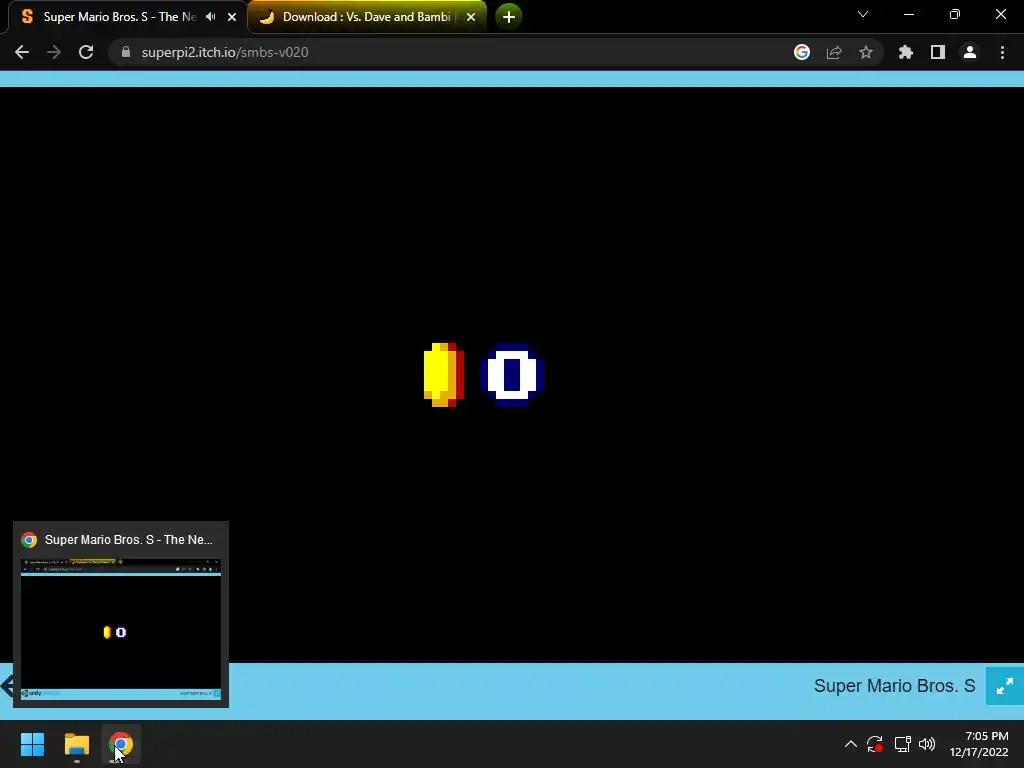Open the Chrome three-dot menu

click(x=1002, y=52)
